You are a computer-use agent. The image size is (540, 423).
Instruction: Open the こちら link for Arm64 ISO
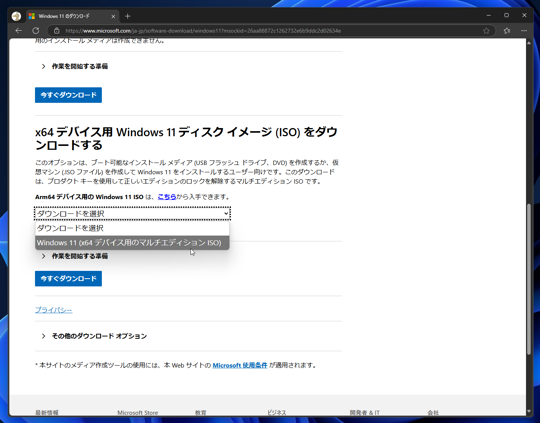pyautogui.click(x=167, y=197)
